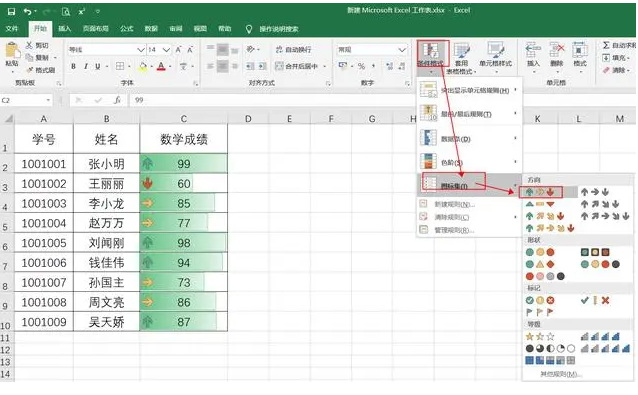The height and width of the screenshot is (395, 638).
Task: Click the Save icon in quick access toolbar
Action: click(x=11, y=11)
